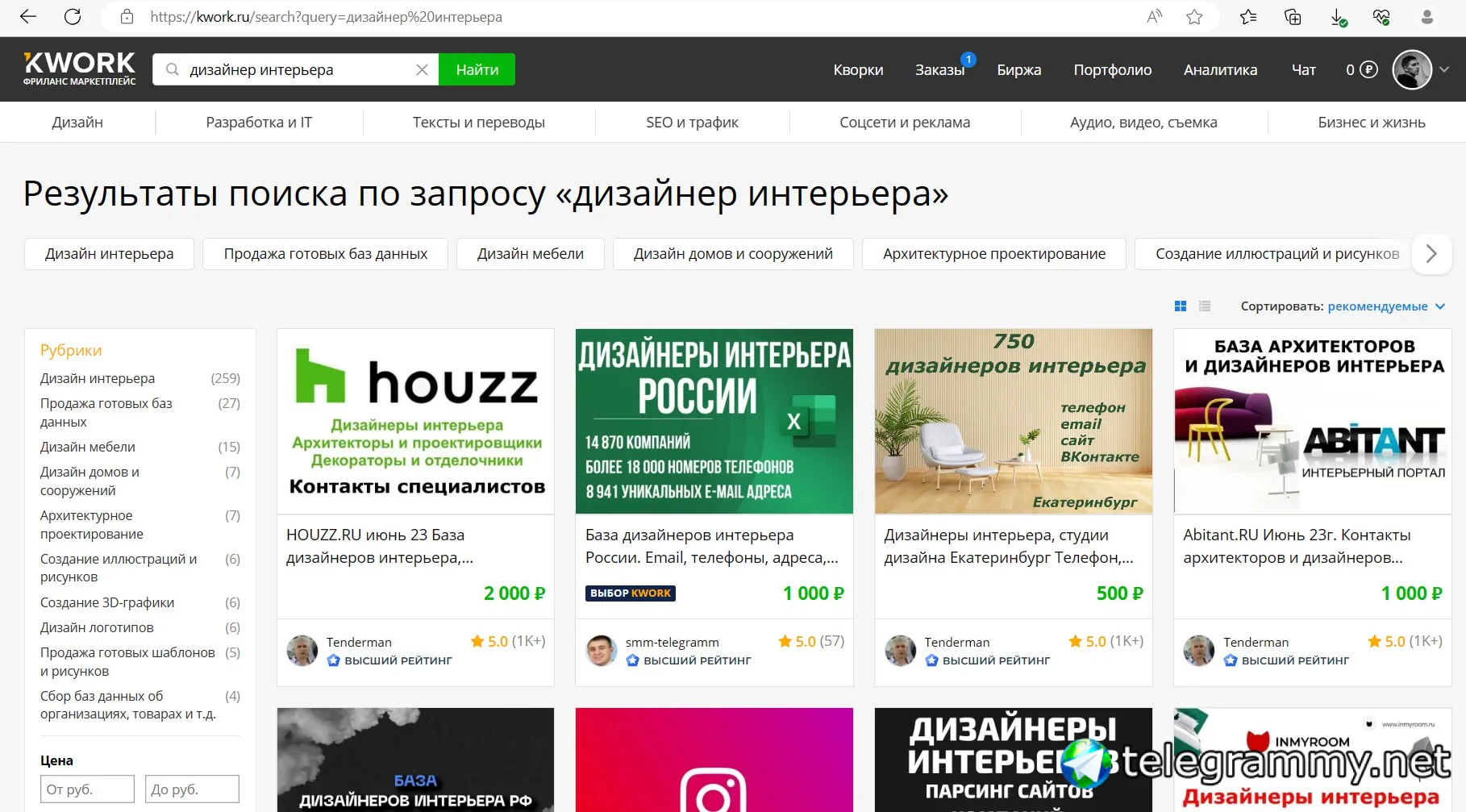The image size is (1466, 812).
Task: Click the До руб. price field
Action: tap(192, 789)
